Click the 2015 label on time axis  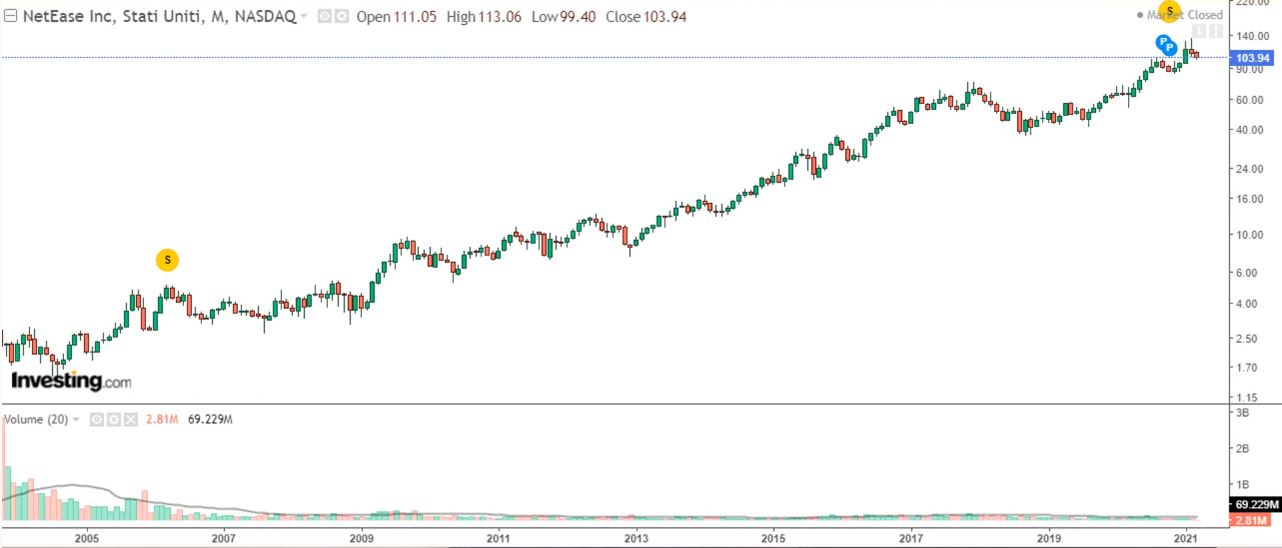pos(773,538)
